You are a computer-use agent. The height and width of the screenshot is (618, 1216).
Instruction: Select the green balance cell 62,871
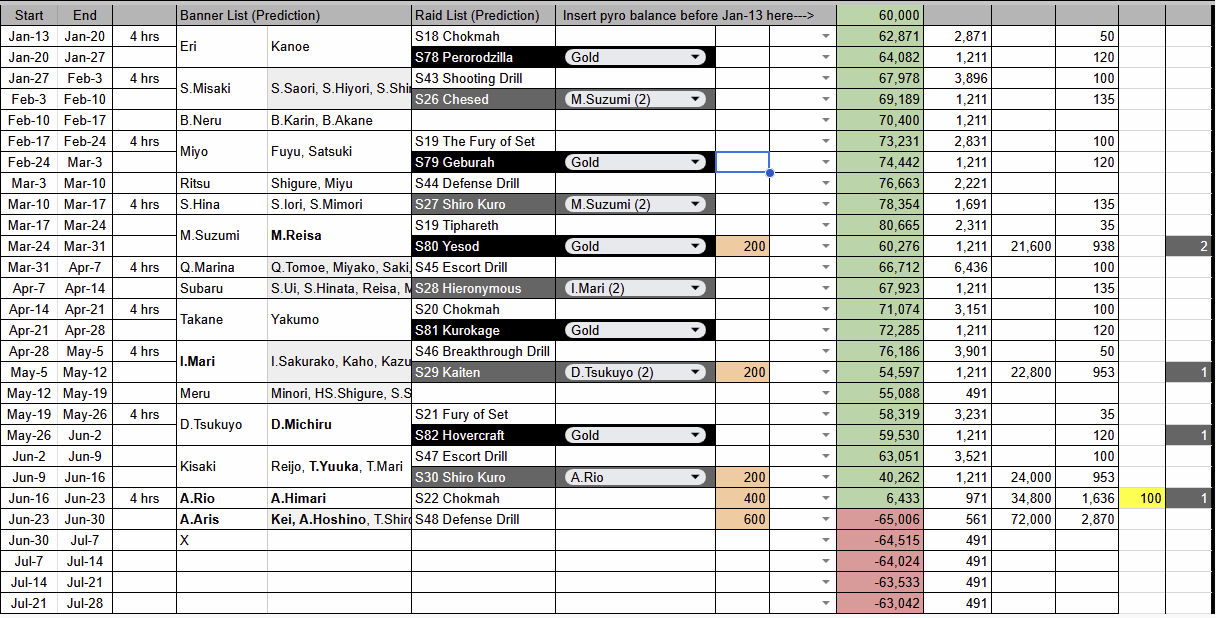click(880, 36)
